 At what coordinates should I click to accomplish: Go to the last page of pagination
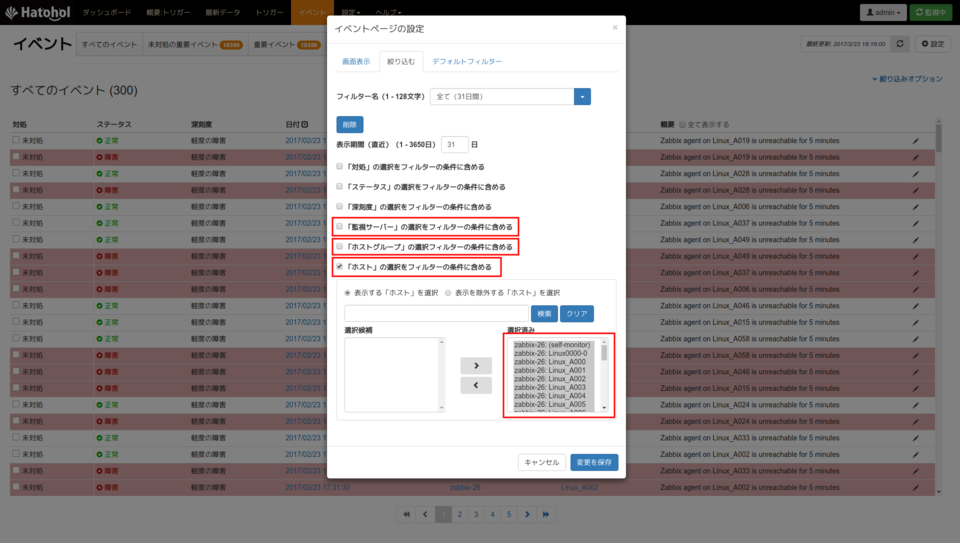click(546, 514)
